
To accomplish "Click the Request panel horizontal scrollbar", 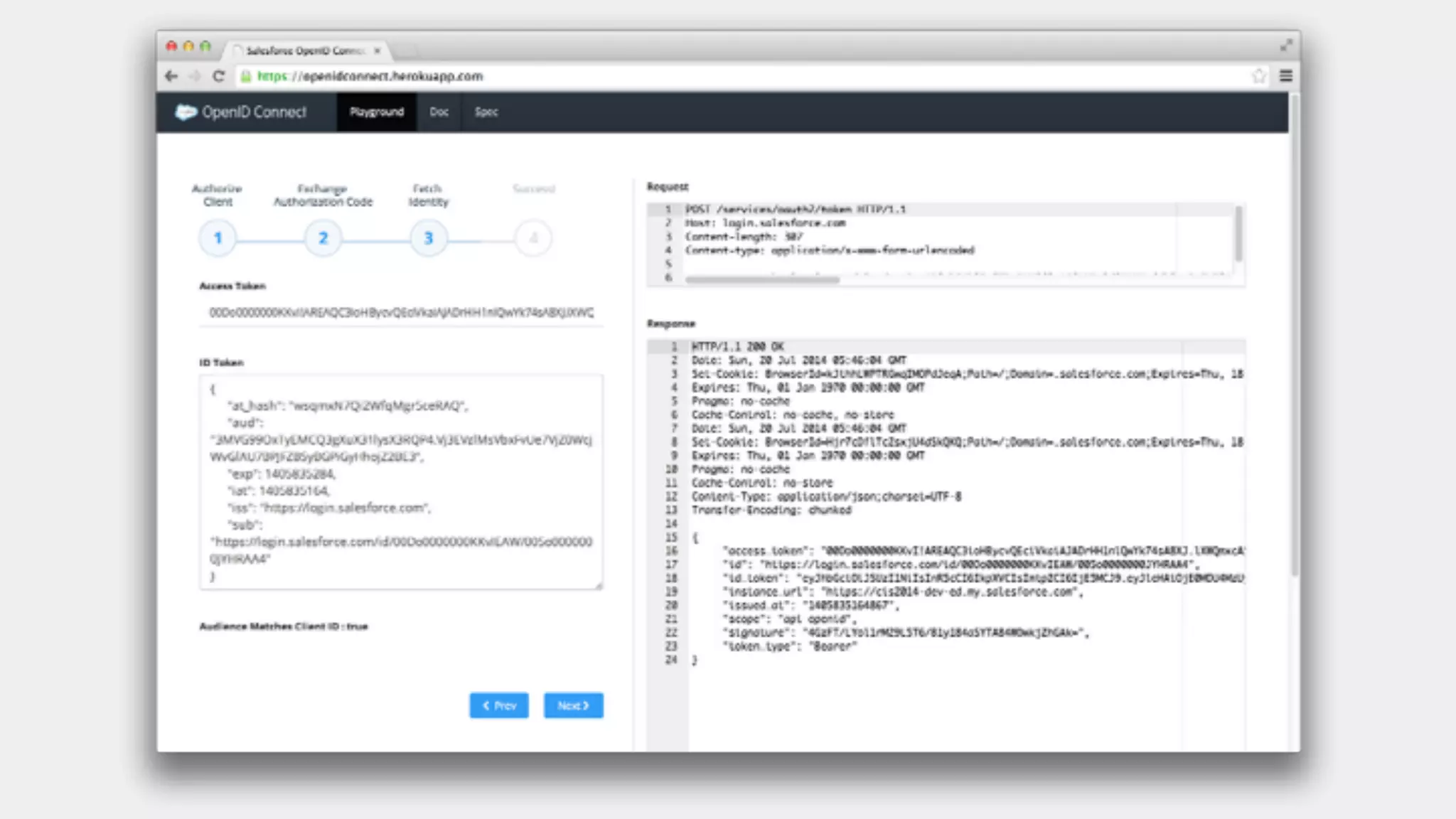I will [x=762, y=280].
